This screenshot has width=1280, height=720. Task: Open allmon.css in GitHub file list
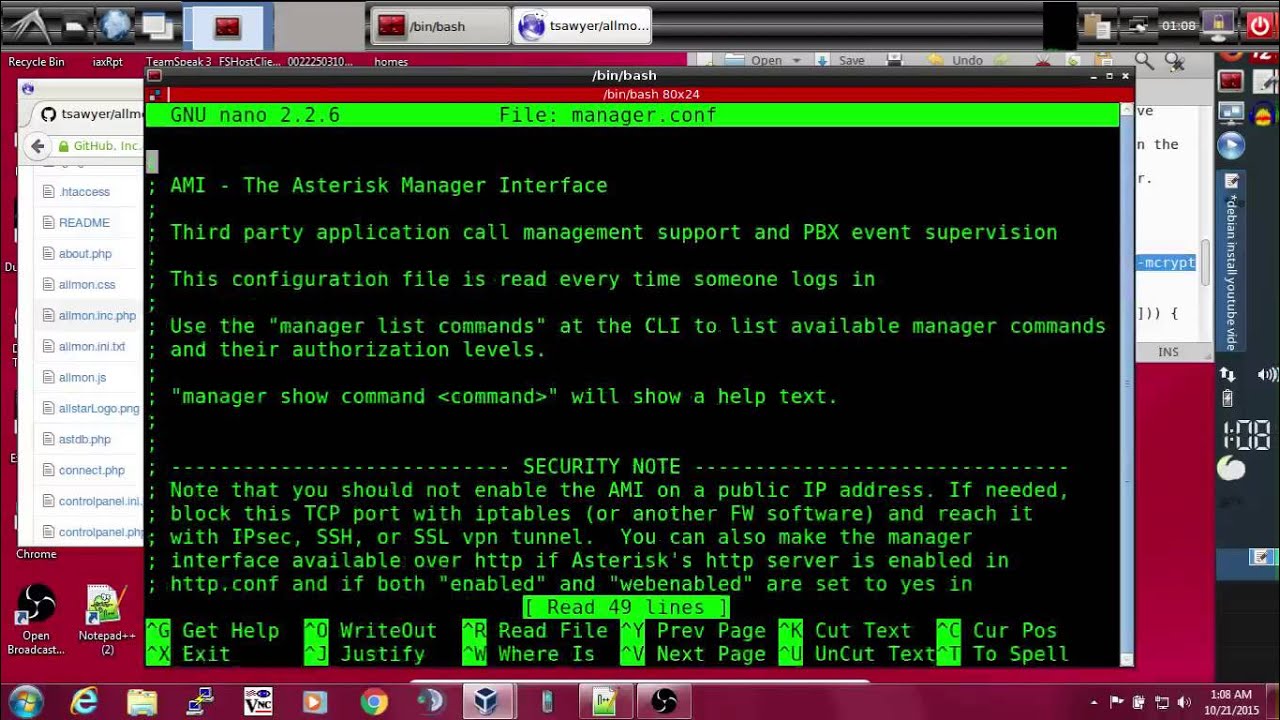[87, 285]
